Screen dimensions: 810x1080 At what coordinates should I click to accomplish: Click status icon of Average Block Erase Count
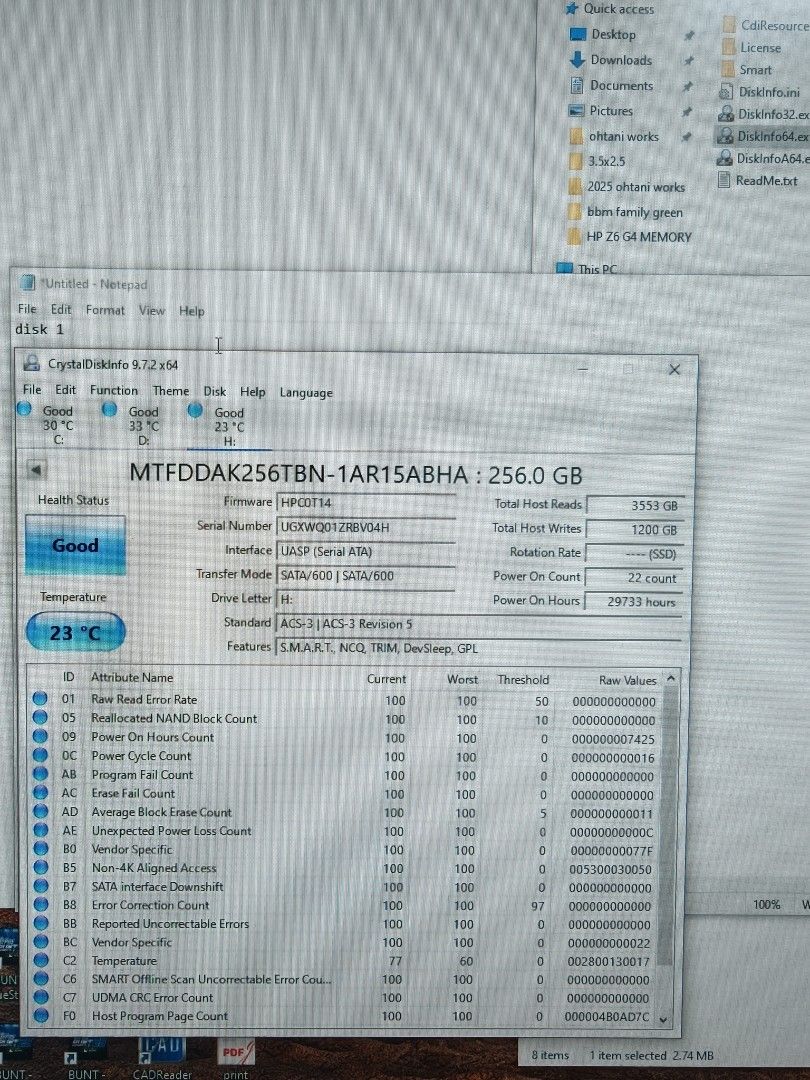point(40,811)
